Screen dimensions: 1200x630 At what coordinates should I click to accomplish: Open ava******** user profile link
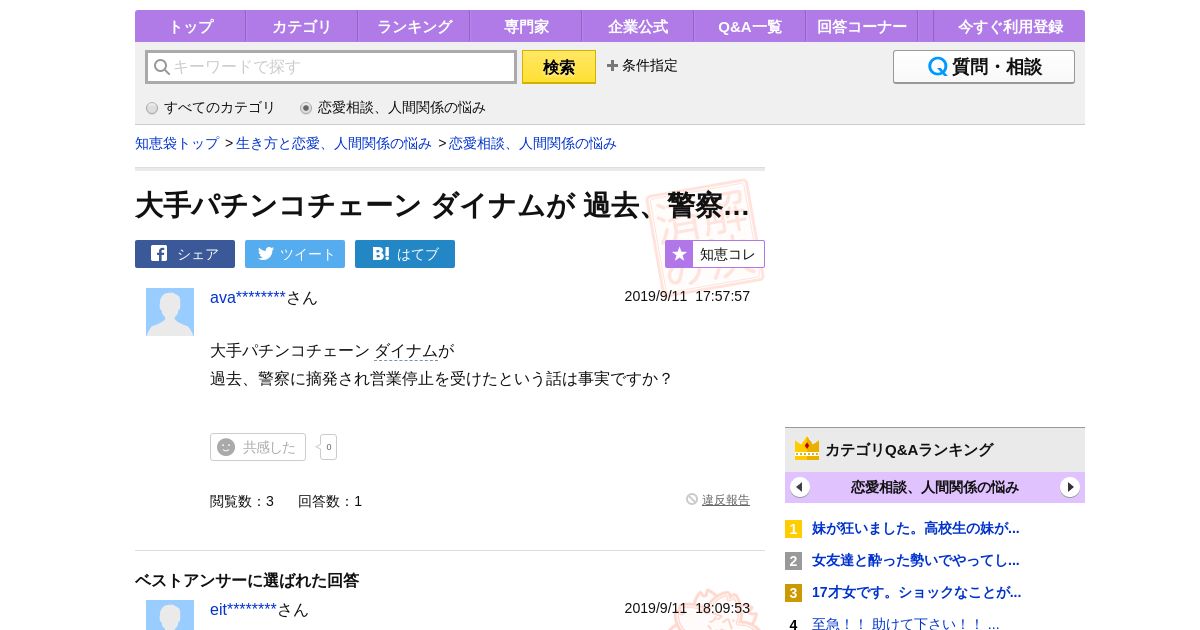click(248, 297)
